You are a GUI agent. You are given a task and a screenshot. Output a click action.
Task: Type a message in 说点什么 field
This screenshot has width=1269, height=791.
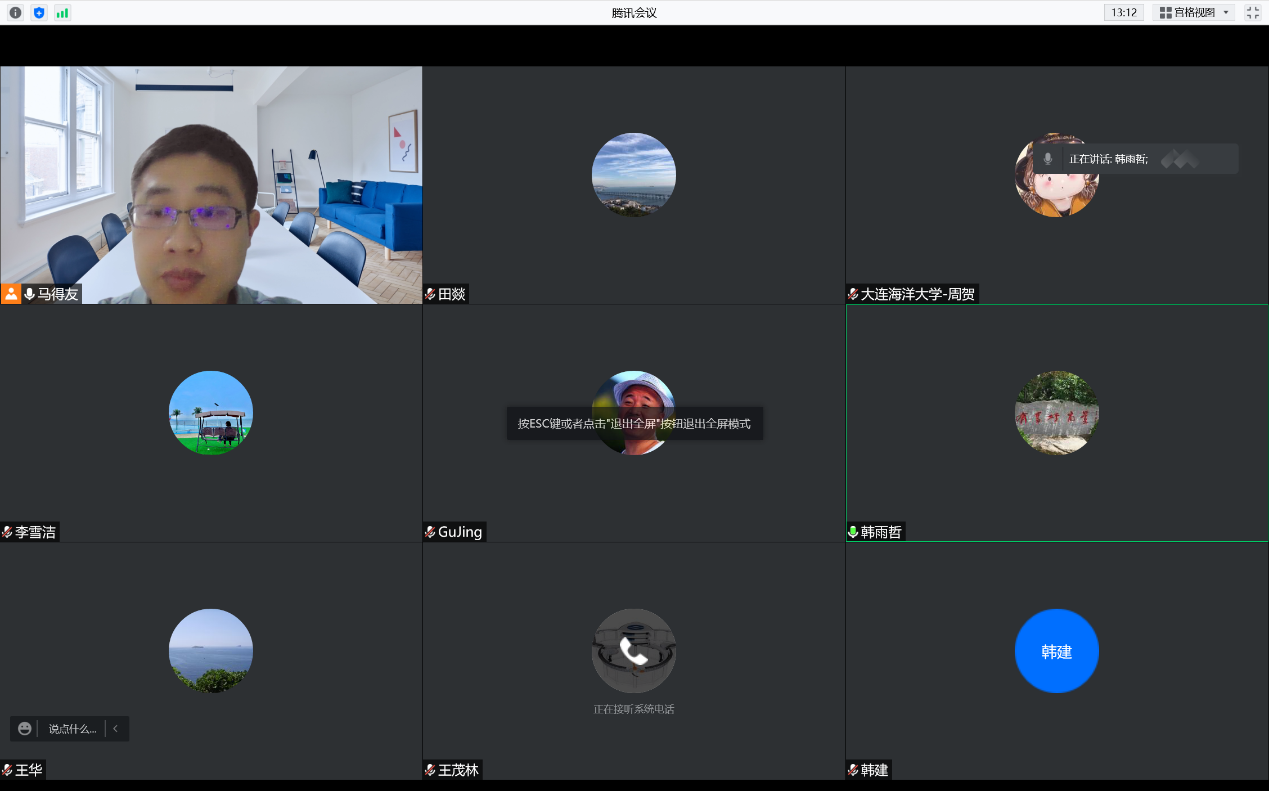(72, 729)
